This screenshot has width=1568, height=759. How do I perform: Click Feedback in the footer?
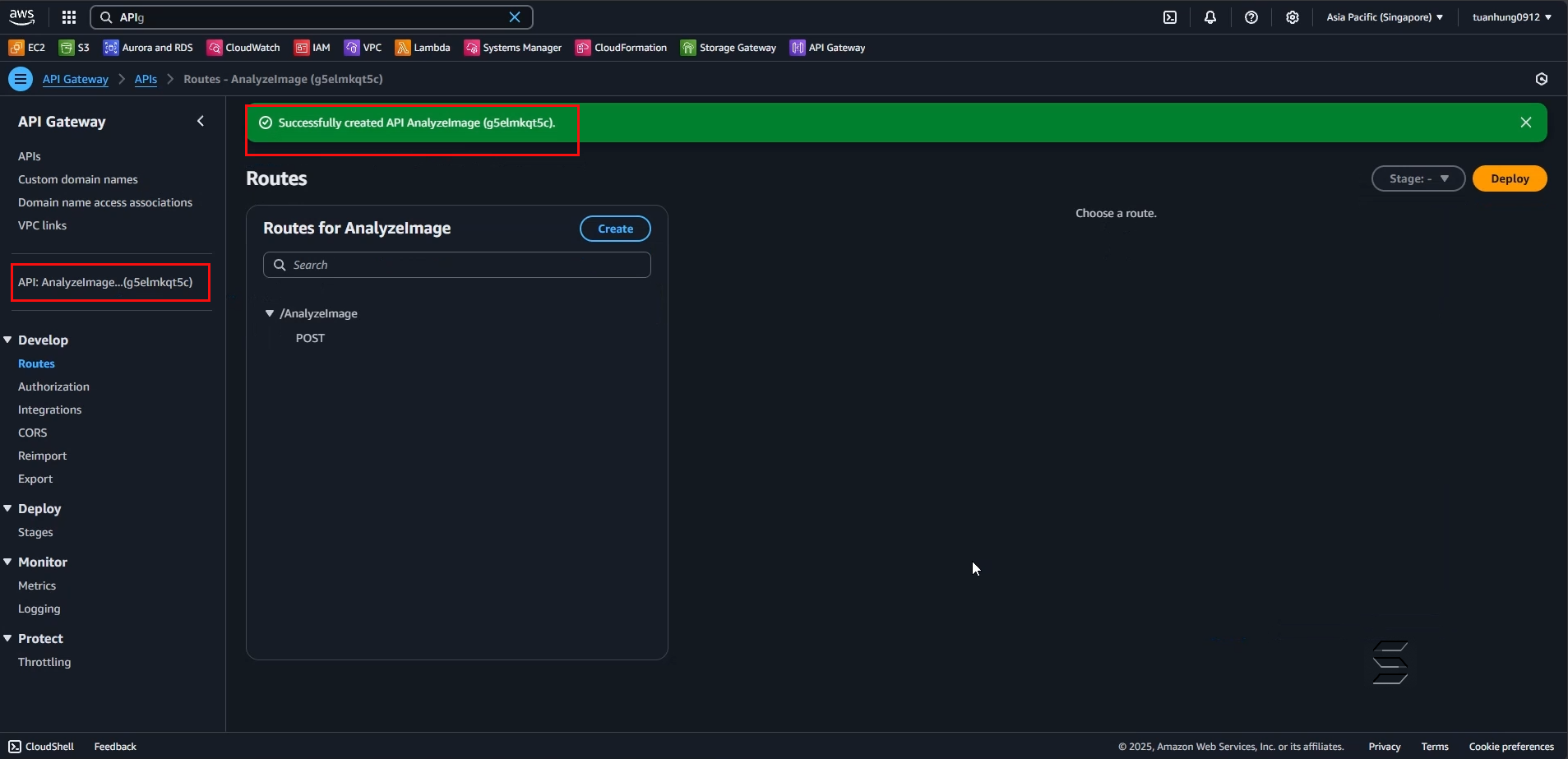point(115,747)
